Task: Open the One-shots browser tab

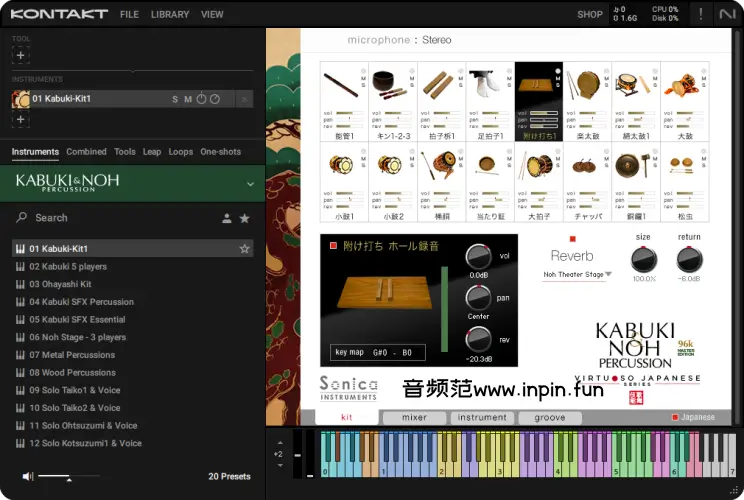Action: (x=221, y=152)
